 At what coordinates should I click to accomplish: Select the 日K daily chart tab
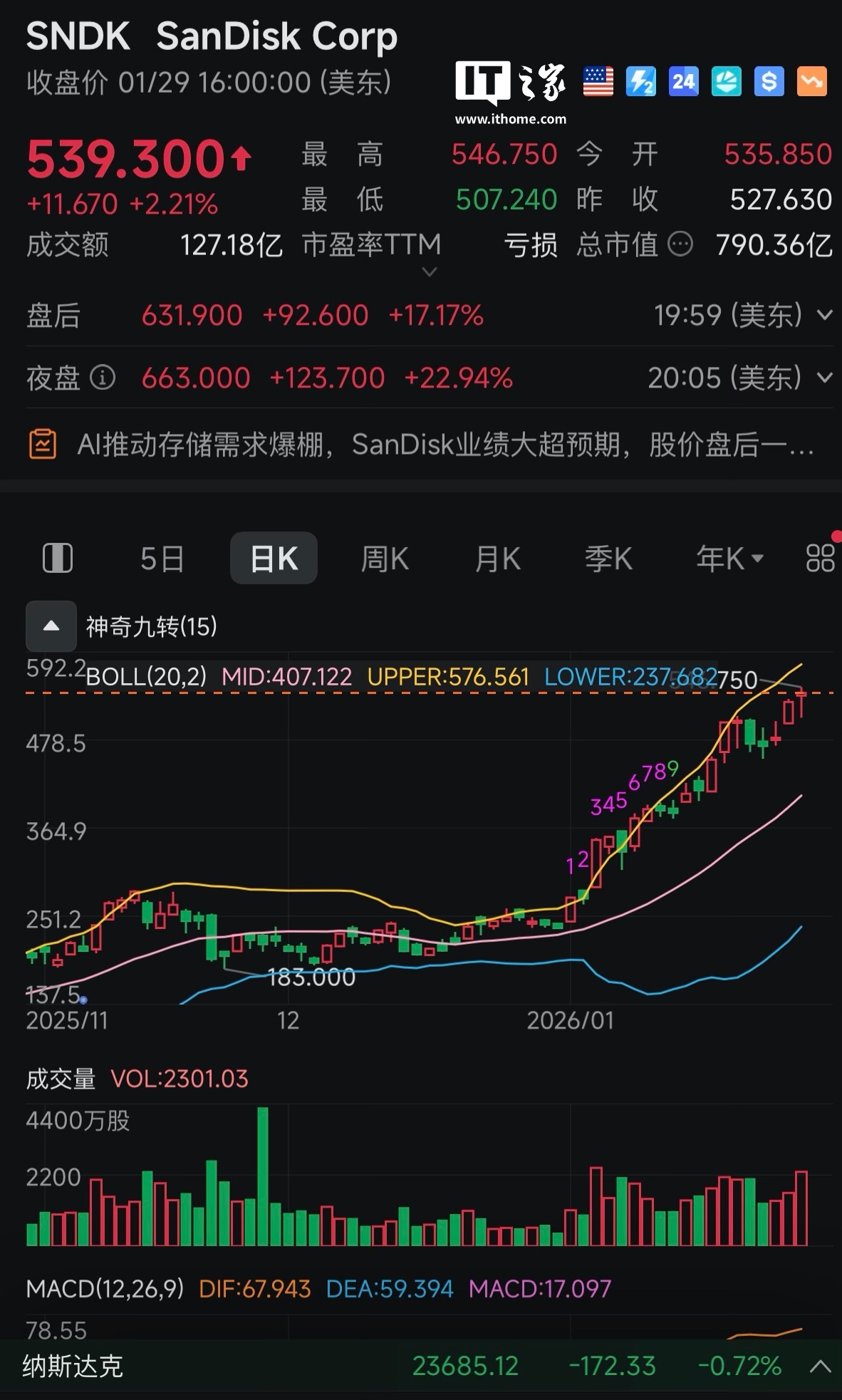274,559
